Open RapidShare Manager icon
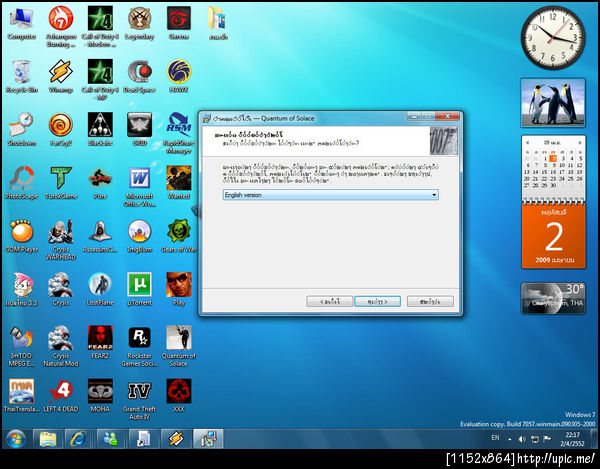 (x=179, y=133)
